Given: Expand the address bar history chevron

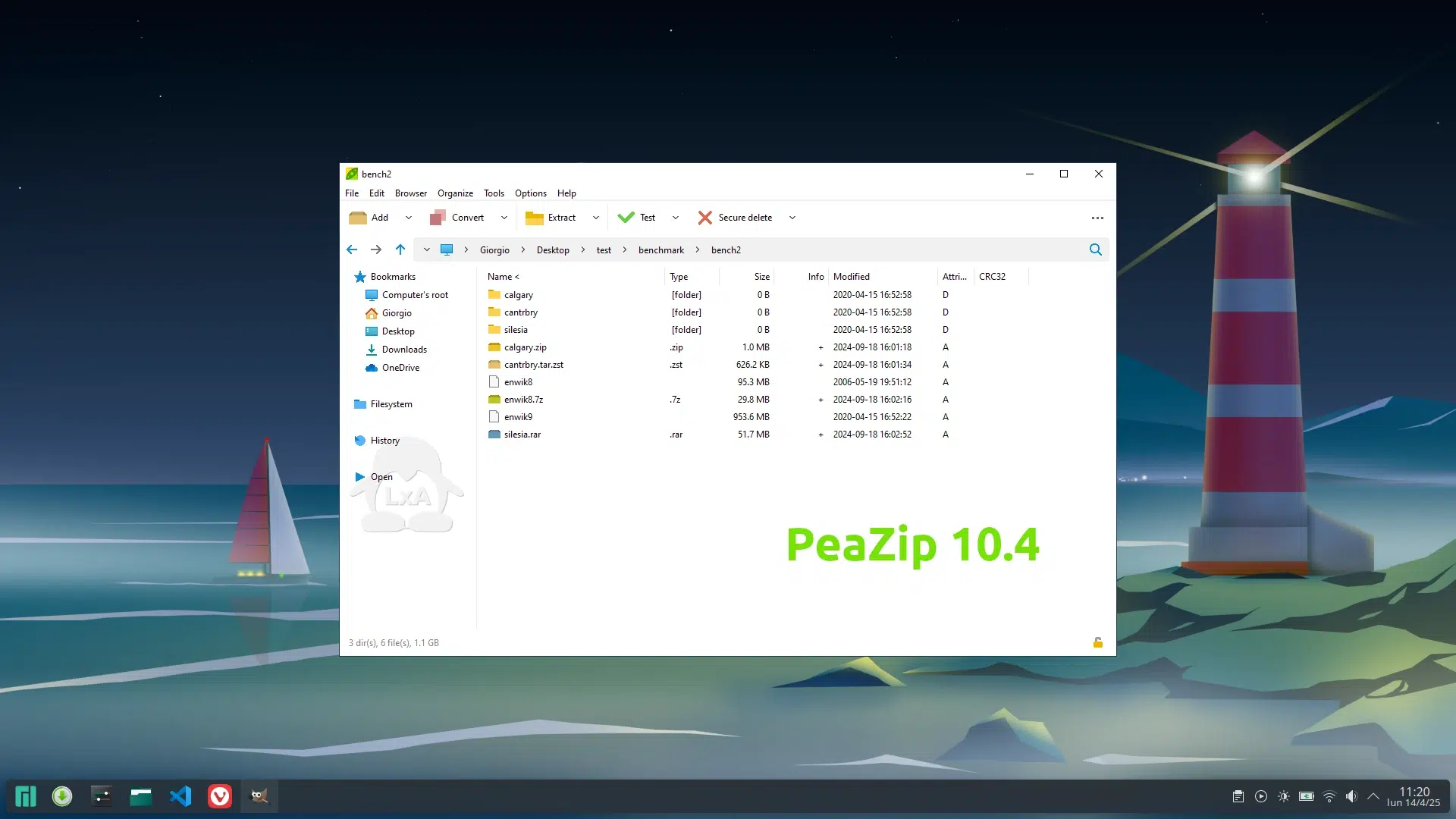Looking at the screenshot, I should [426, 249].
